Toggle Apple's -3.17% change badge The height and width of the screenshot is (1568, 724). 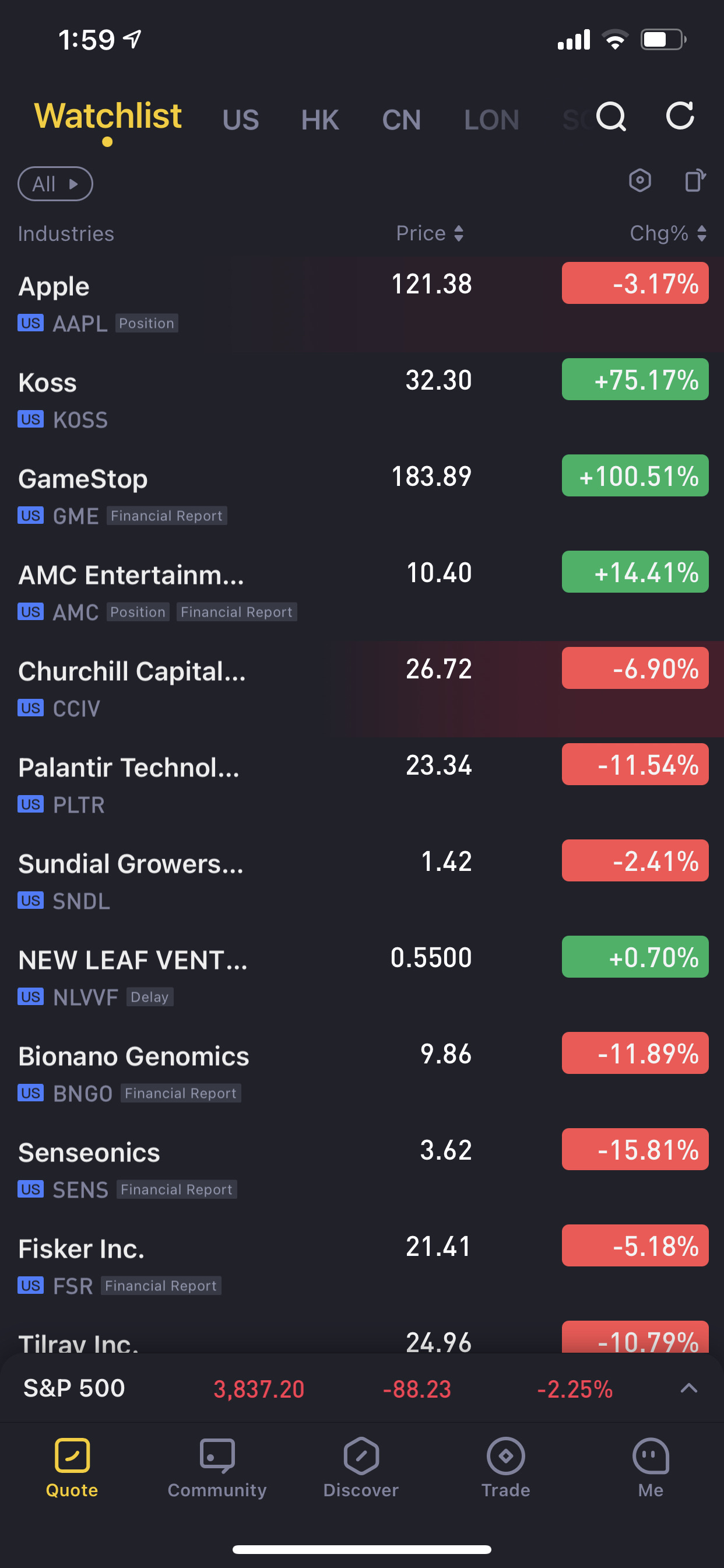point(635,283)
